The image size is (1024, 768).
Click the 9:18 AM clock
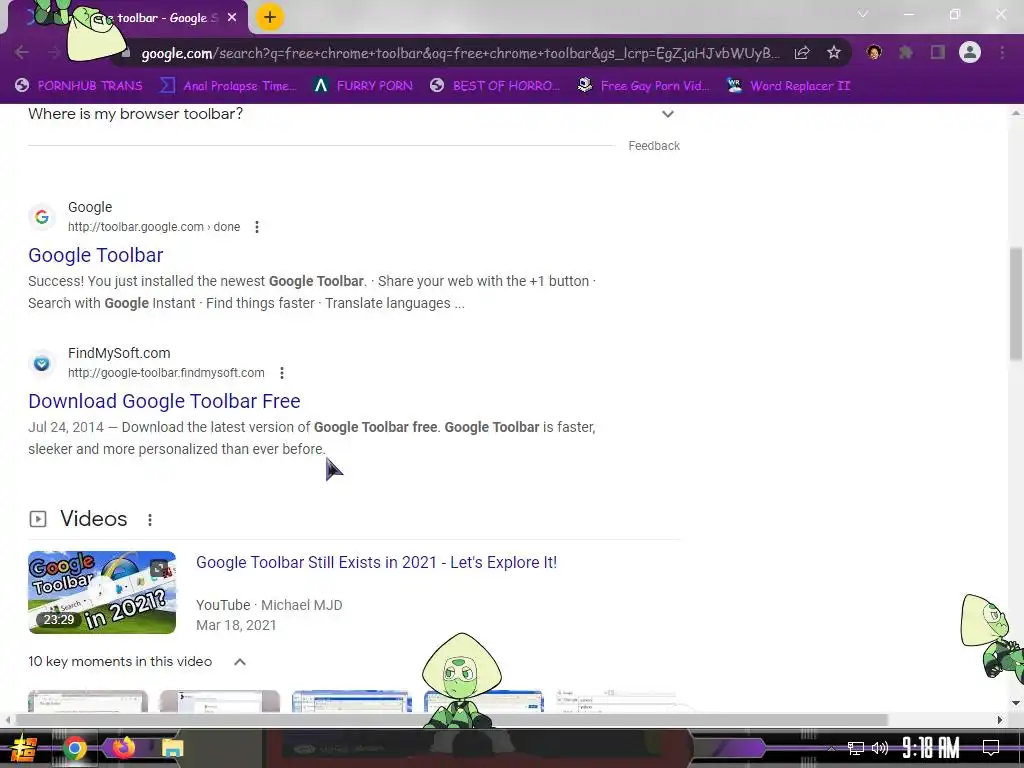931,747
